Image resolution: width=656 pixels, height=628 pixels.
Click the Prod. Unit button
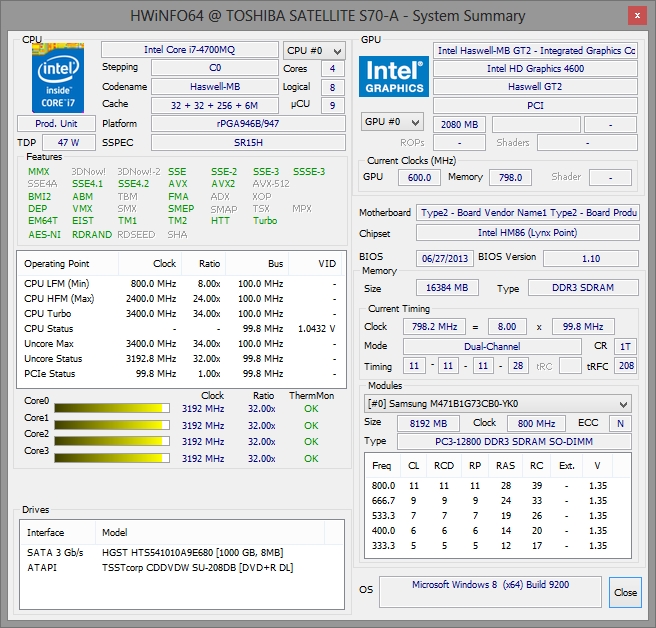pos(56,124)
